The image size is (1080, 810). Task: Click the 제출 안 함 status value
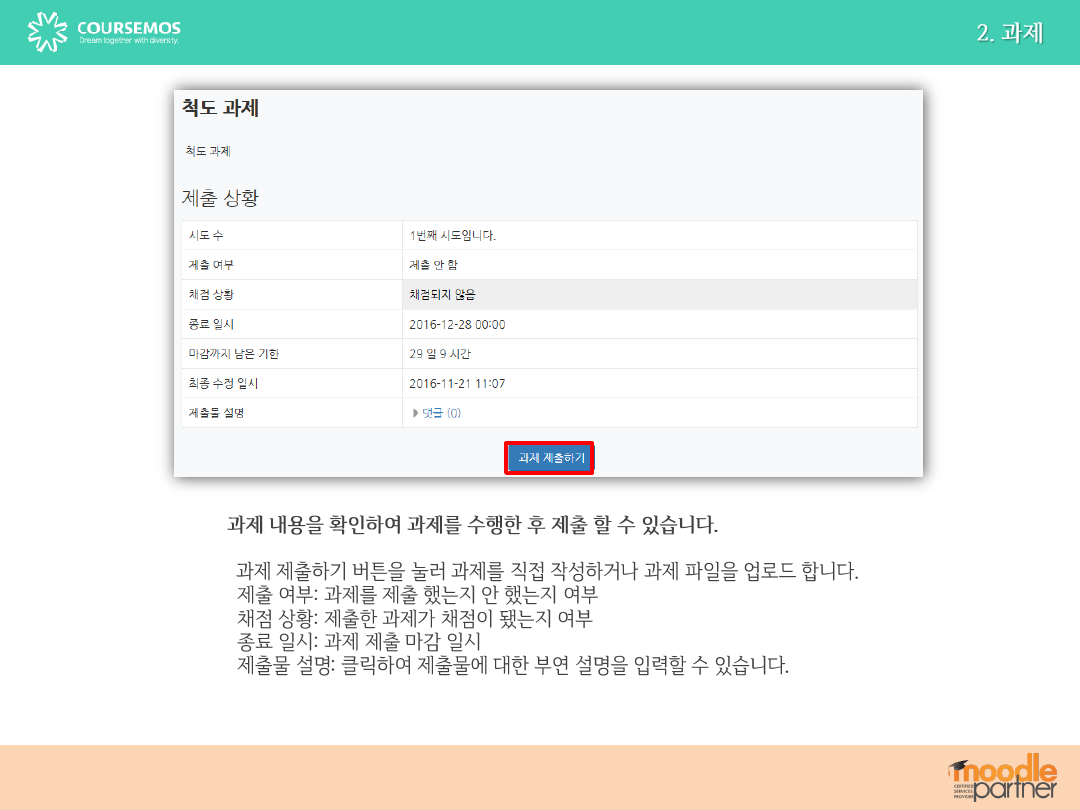(434, 265)
